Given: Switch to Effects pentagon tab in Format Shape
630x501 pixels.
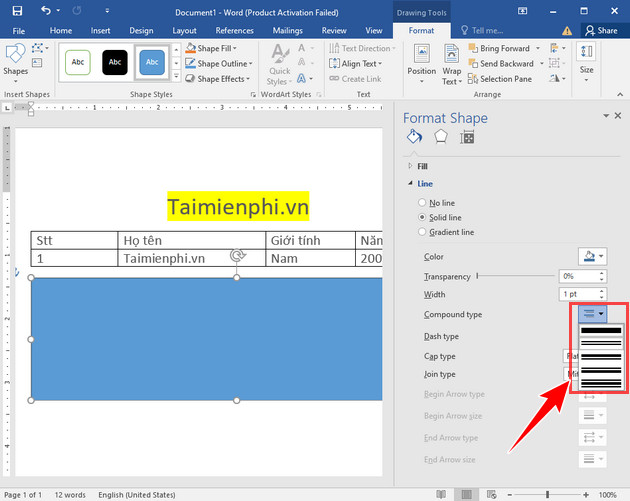Looking at the screenshot, I should pos(441,137).
